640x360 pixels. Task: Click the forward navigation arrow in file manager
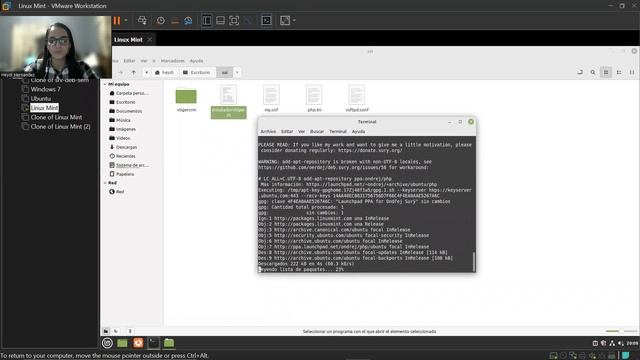click(x=121, y=72)
